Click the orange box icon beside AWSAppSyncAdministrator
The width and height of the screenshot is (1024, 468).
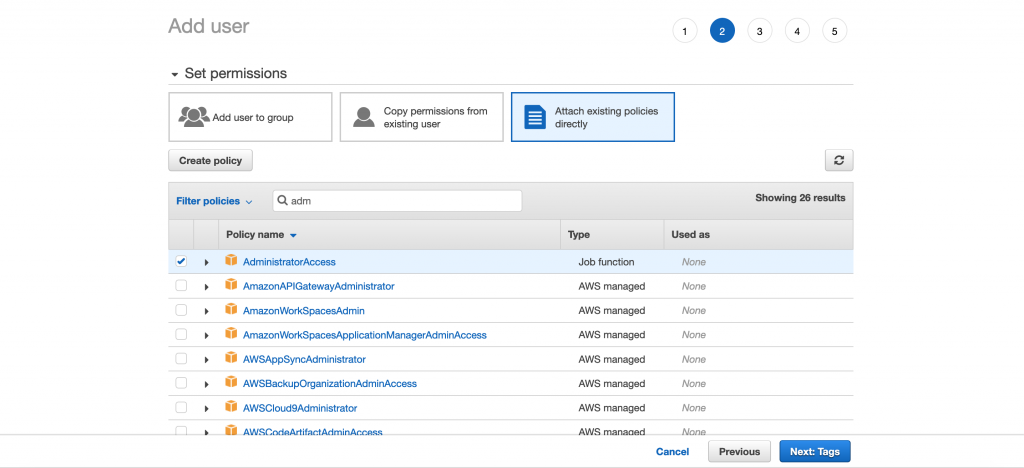[231, 358]
